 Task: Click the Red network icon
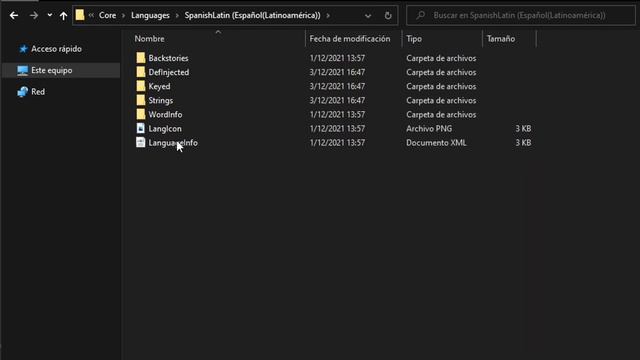tap(22, 92)
